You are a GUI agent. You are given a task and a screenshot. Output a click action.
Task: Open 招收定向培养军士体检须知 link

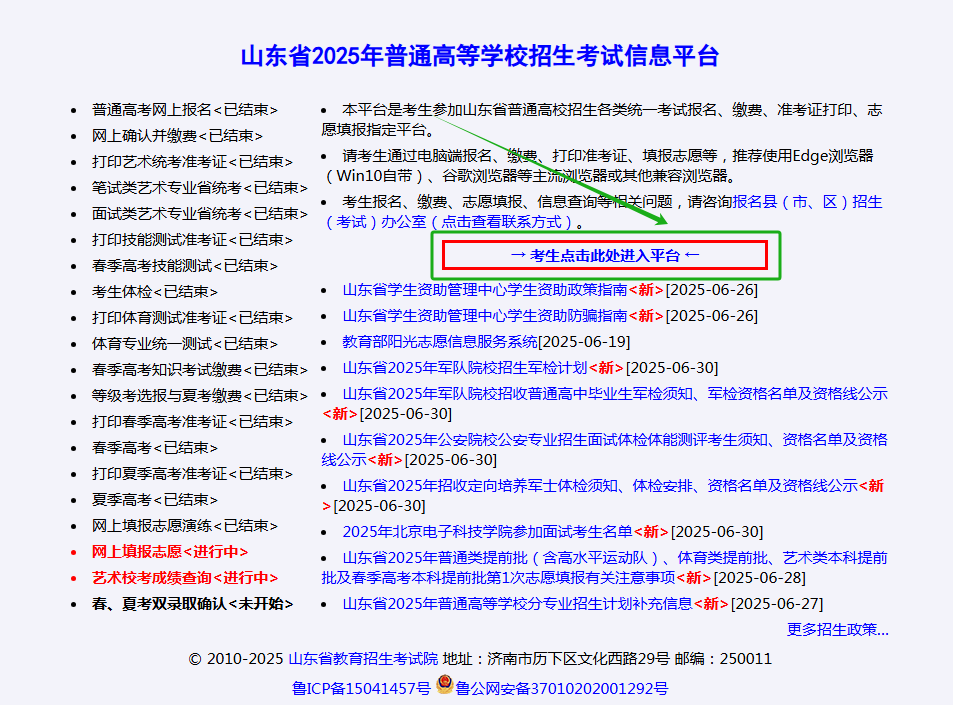click(x=600, y=486)
